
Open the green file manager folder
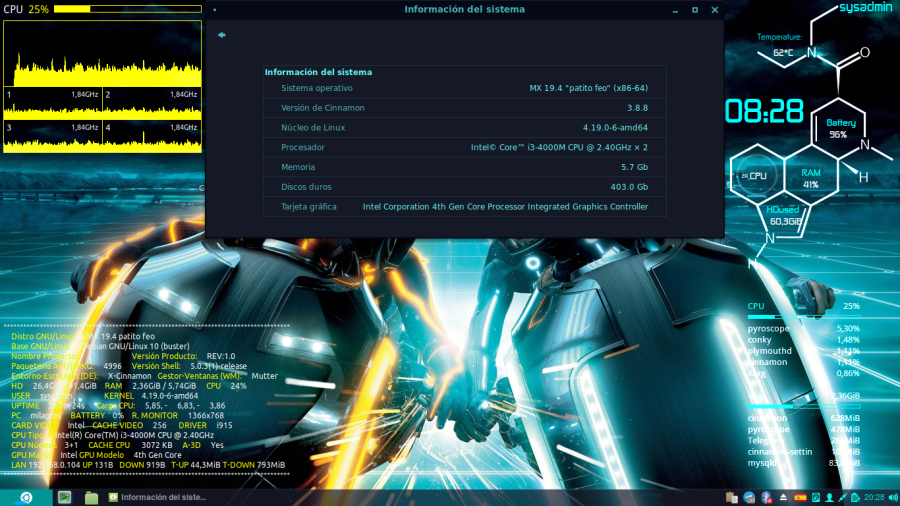91,497
